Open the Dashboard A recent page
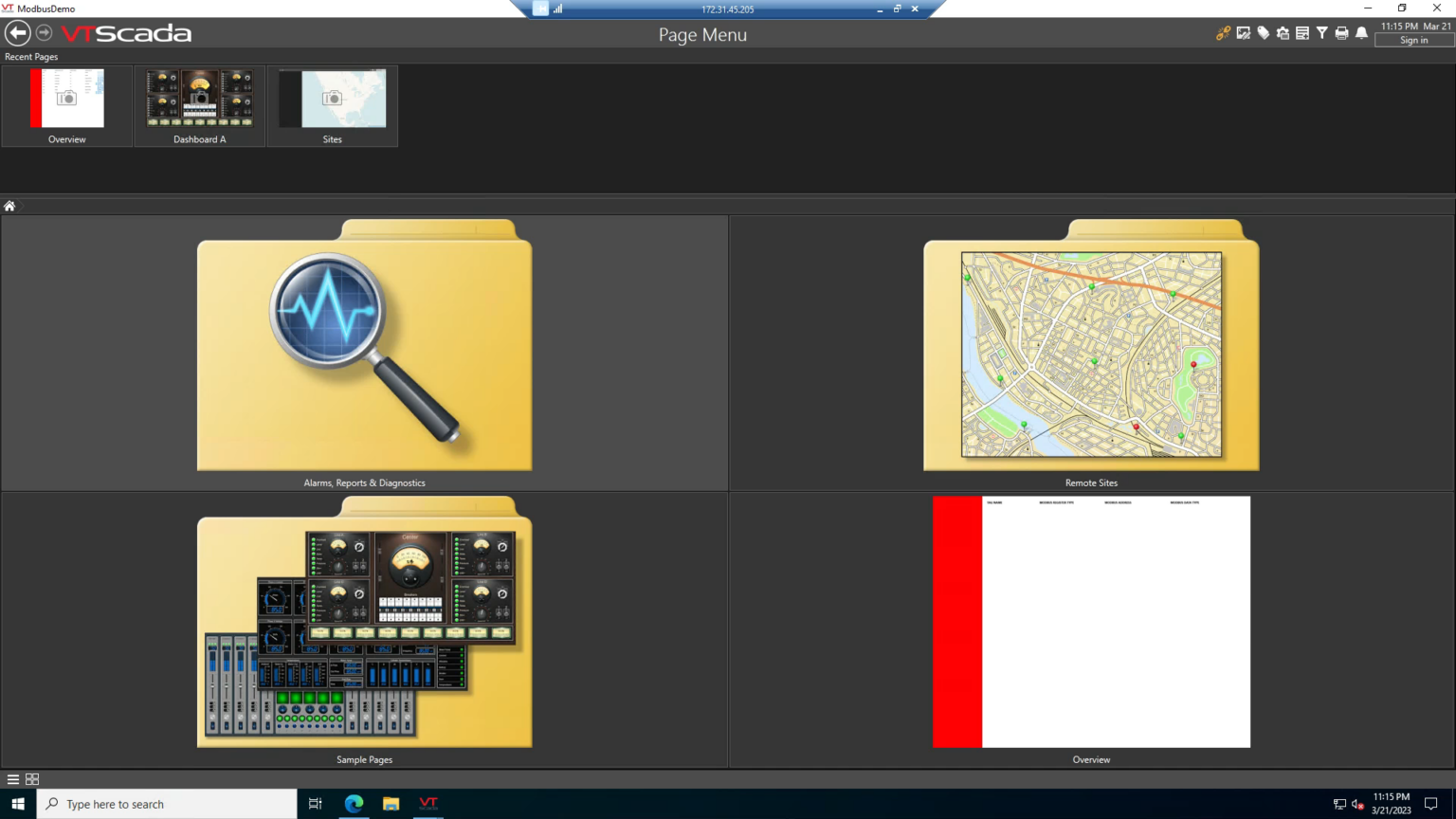 point(199,98)
